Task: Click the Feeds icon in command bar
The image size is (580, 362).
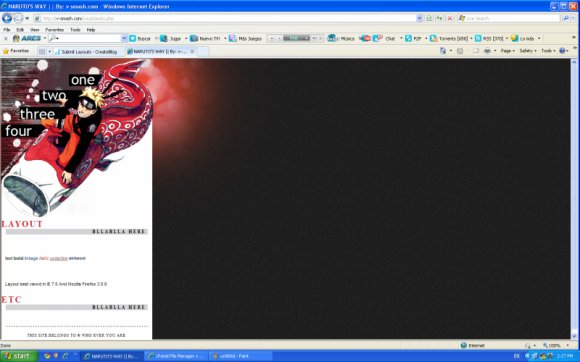Action: (x=460, y=51)
